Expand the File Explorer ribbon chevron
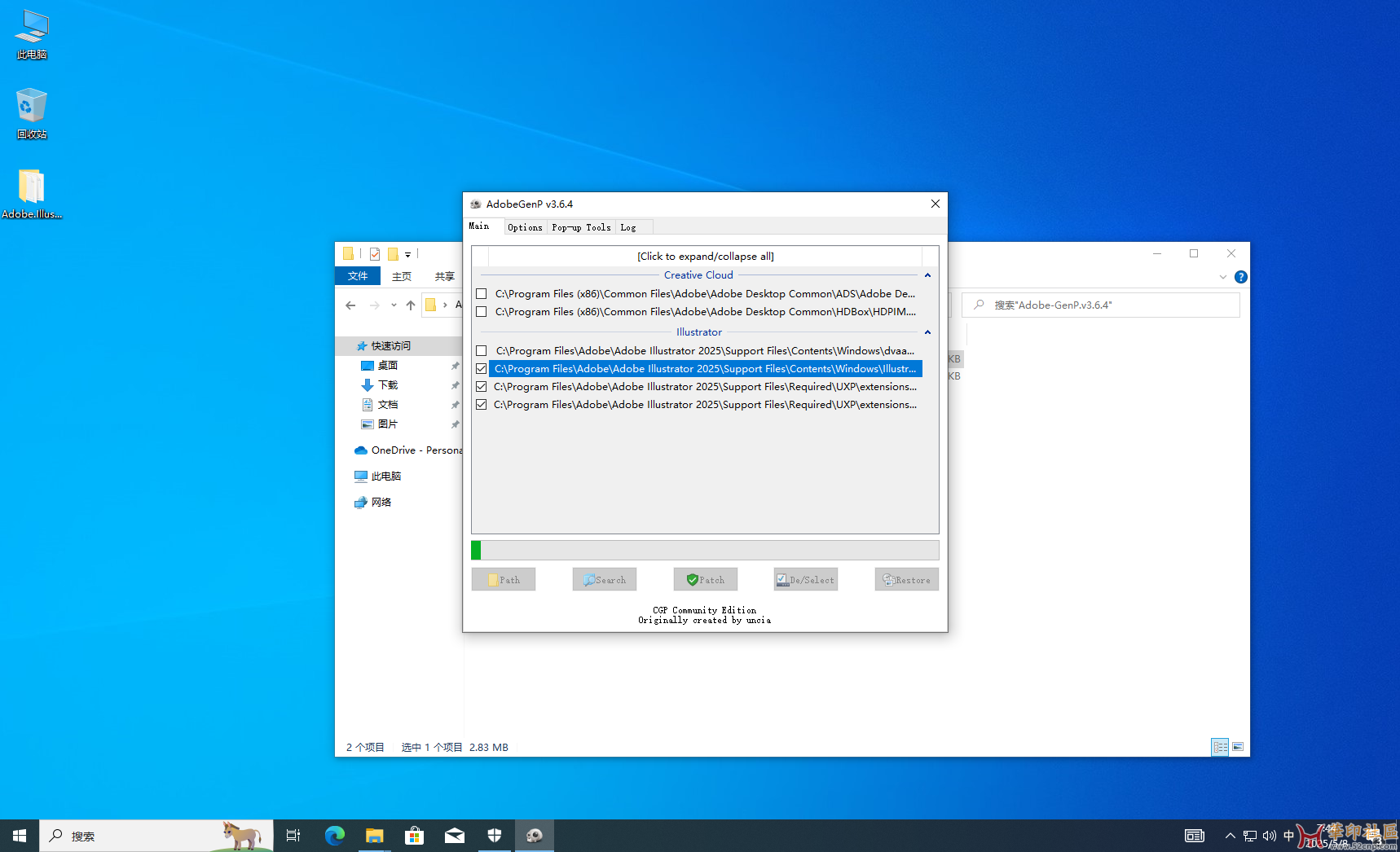The width and height of the screenshot is (1400, 852). 1222,277
